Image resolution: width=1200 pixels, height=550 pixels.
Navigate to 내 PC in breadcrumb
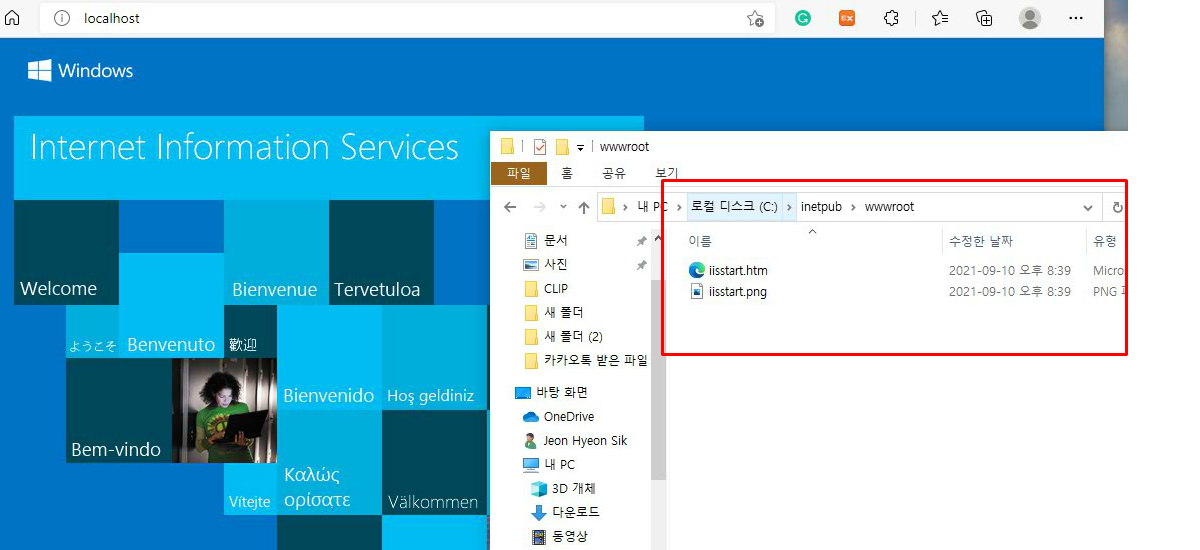(x=652, y=207)
